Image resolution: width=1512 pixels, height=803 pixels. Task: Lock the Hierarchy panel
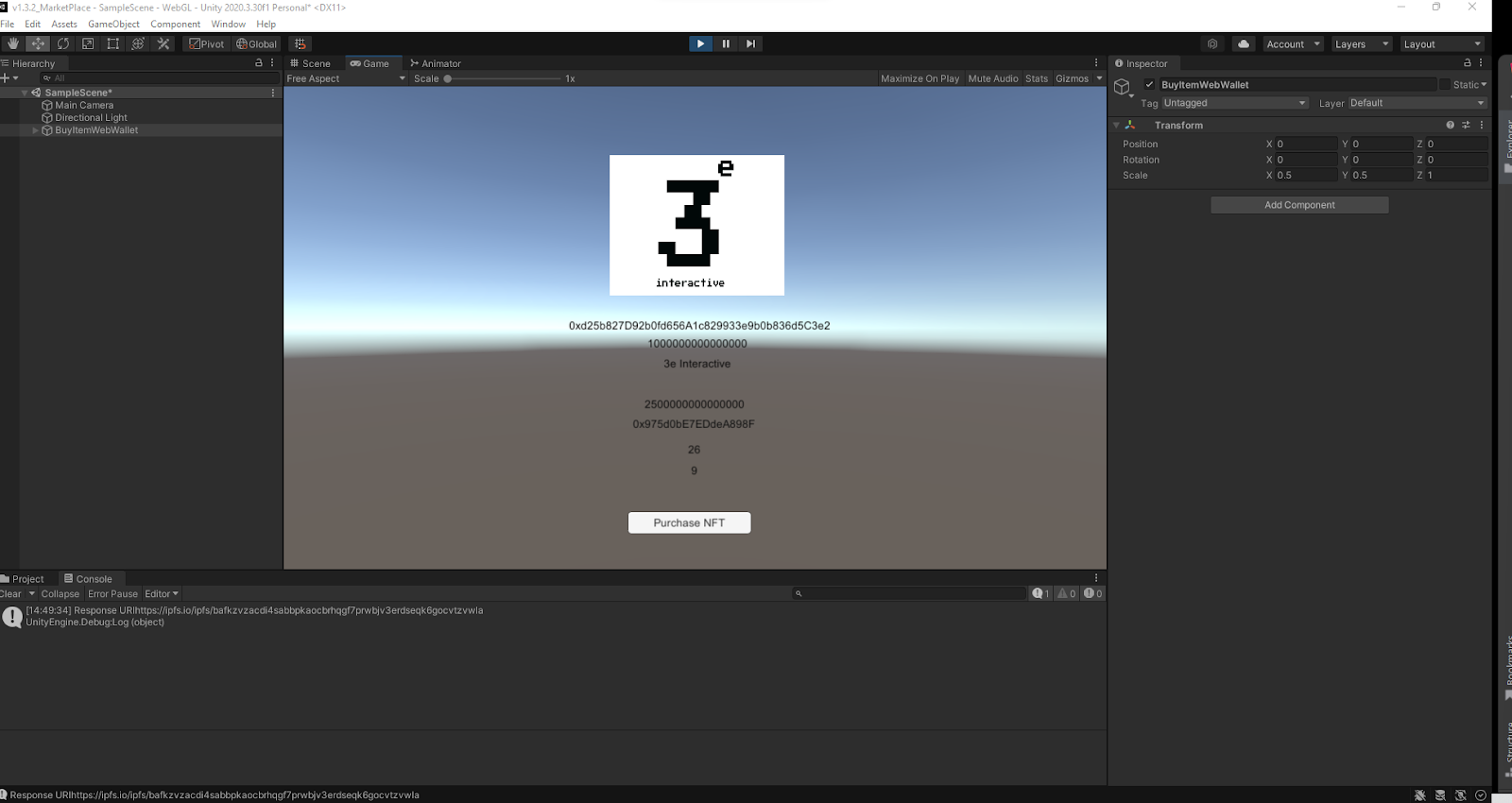(259, 63)
